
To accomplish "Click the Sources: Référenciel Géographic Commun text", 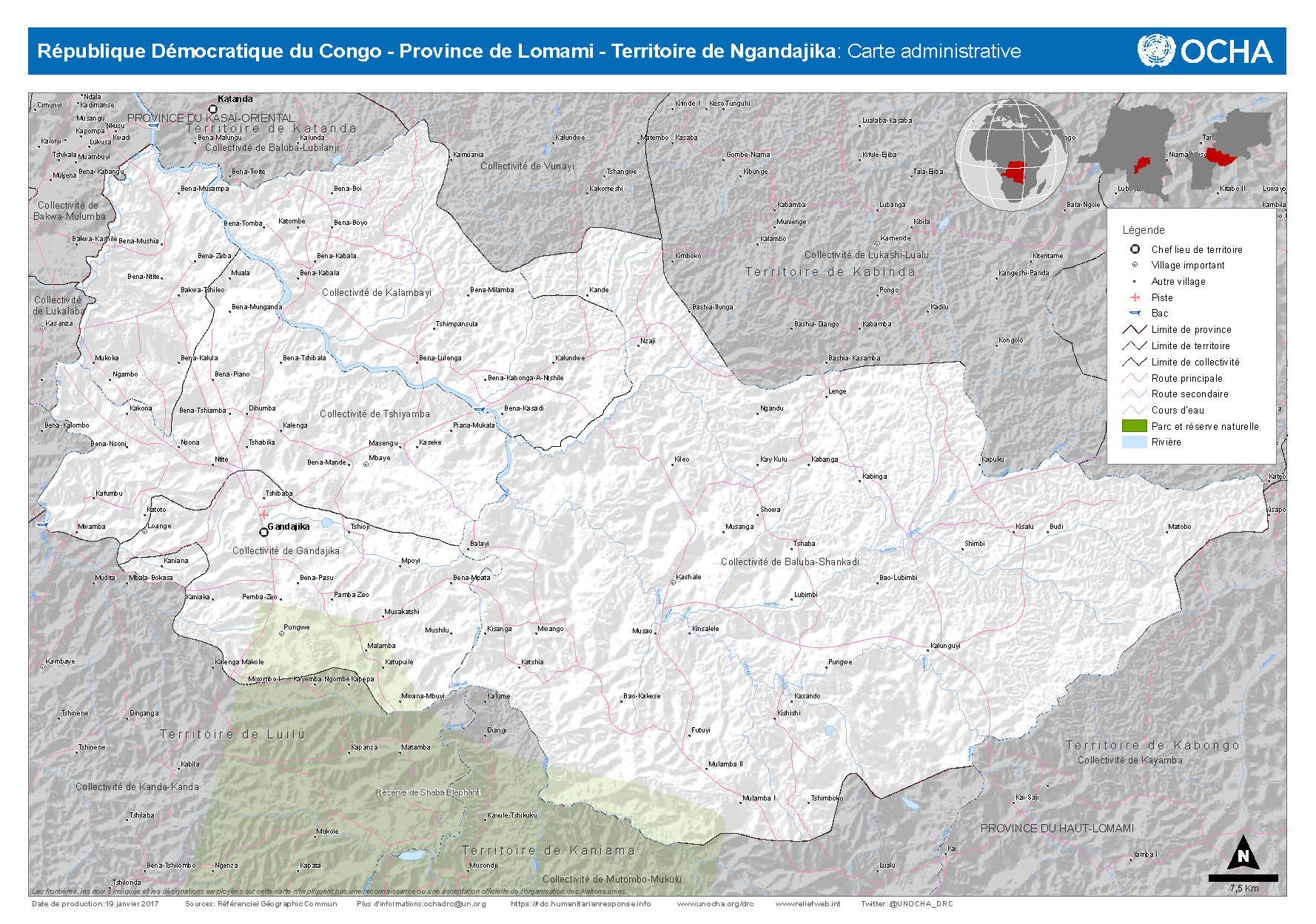I will click(x=261, y=903).
